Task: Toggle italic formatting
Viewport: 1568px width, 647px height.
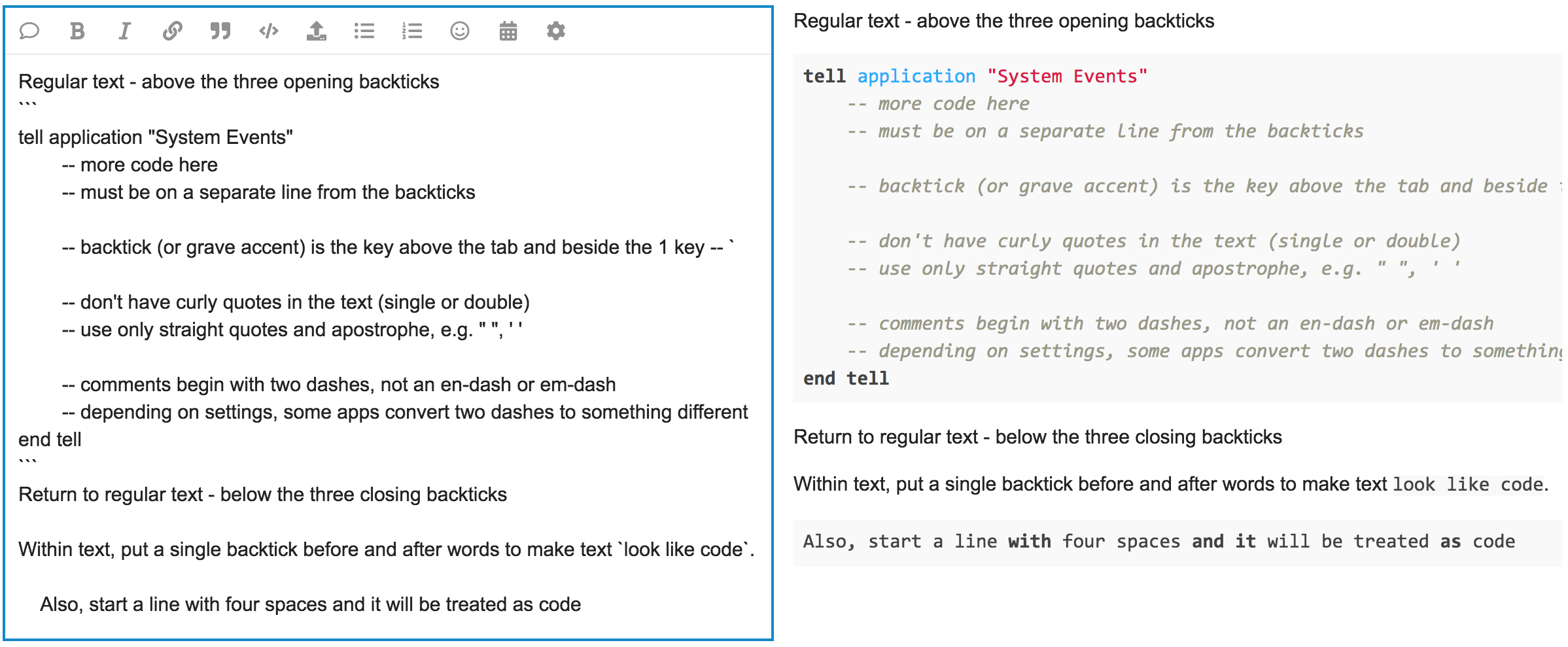Action: [x=124, y=31]
